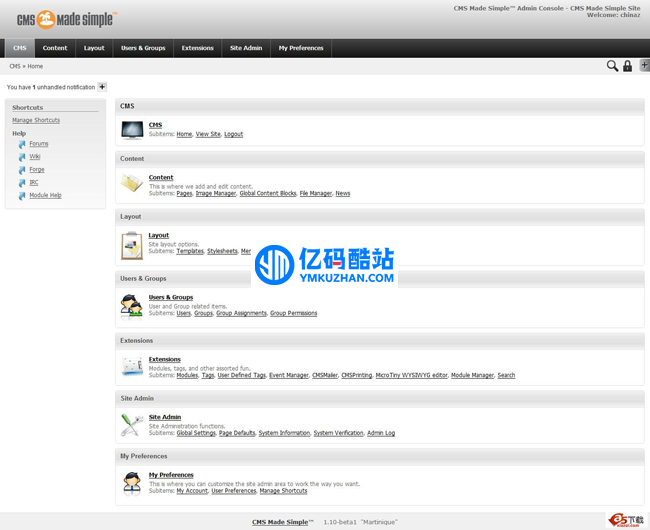Image resolution: width=650 pixels, height=530 pixels.
Task: Open the My Preferences menu tab
Action: click(x=301, y=48)
